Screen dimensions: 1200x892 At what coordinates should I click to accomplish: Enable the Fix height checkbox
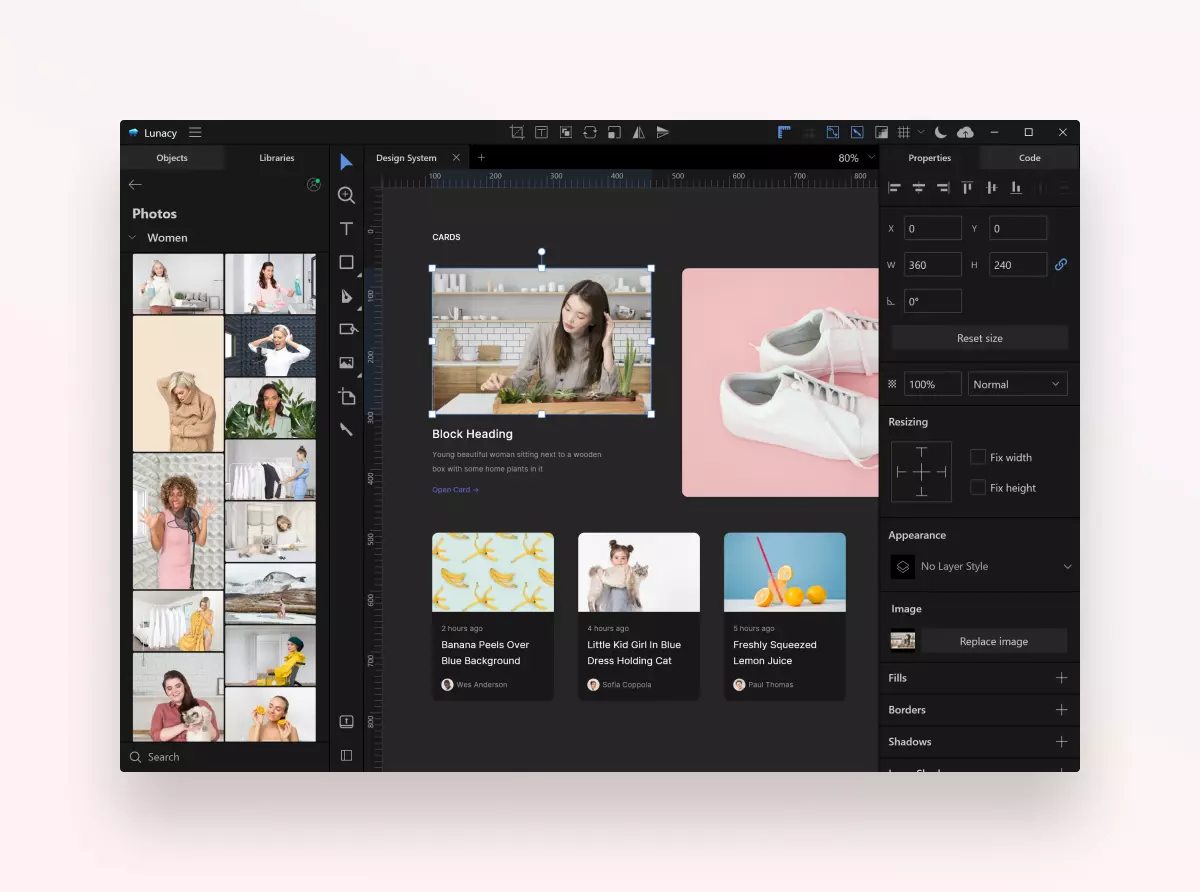pos(978,488)
